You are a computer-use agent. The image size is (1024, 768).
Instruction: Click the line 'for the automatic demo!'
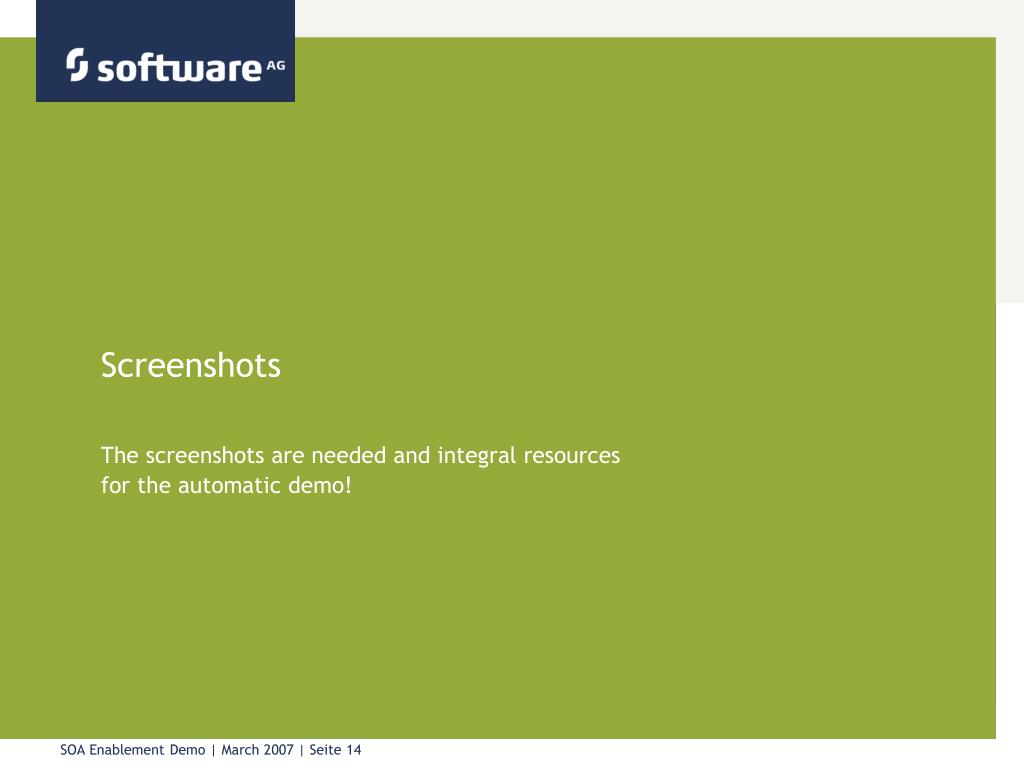pyautogui.click(x=226, y=485)
